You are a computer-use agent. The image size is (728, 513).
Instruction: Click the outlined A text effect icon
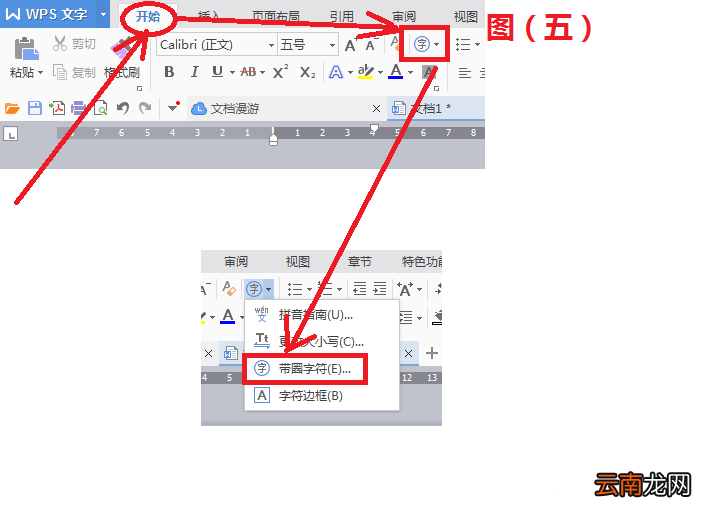pos(336,72)
